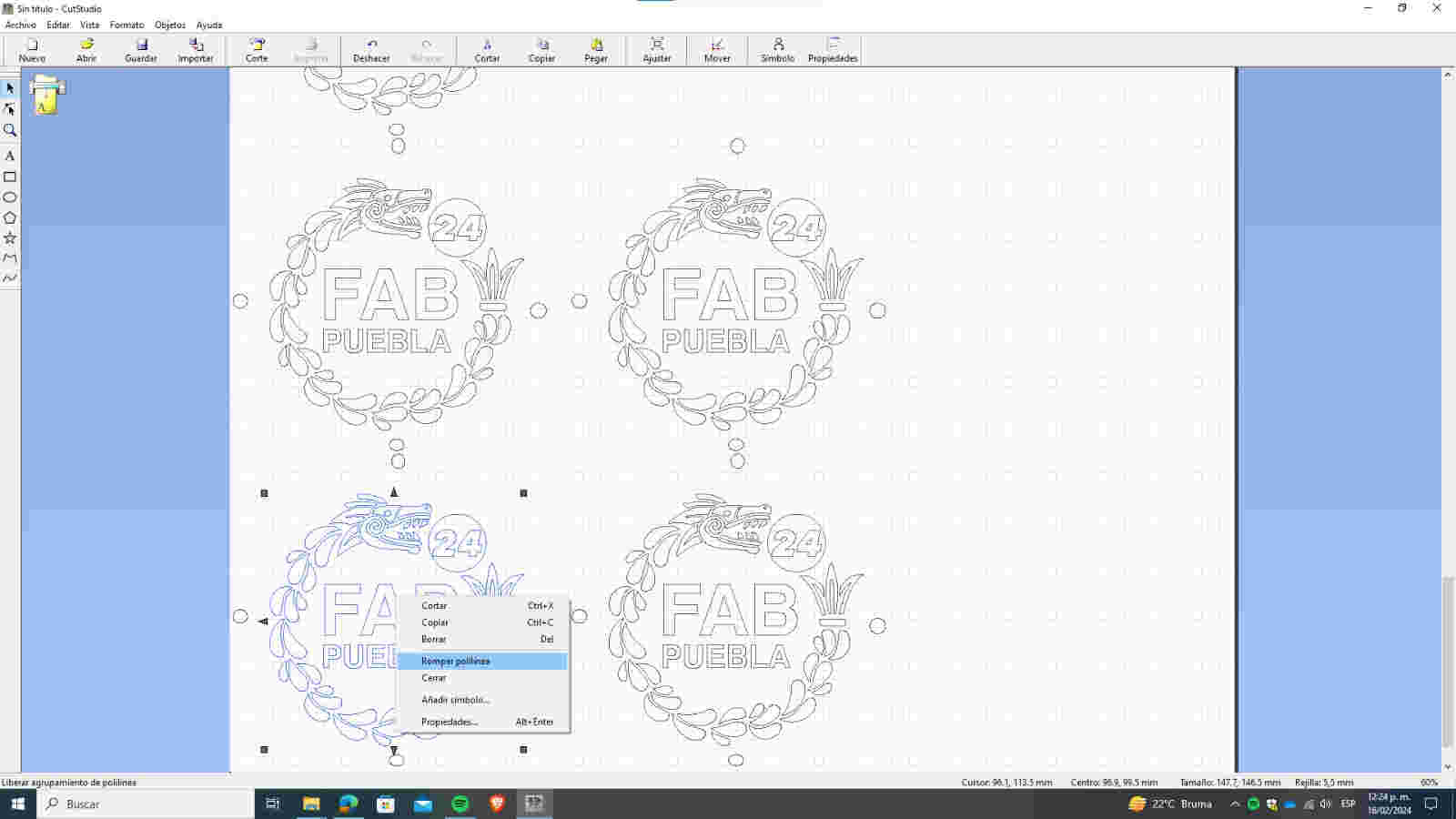1456x819 pixels.
Task: Open the Editar menu
Action: 58,25
